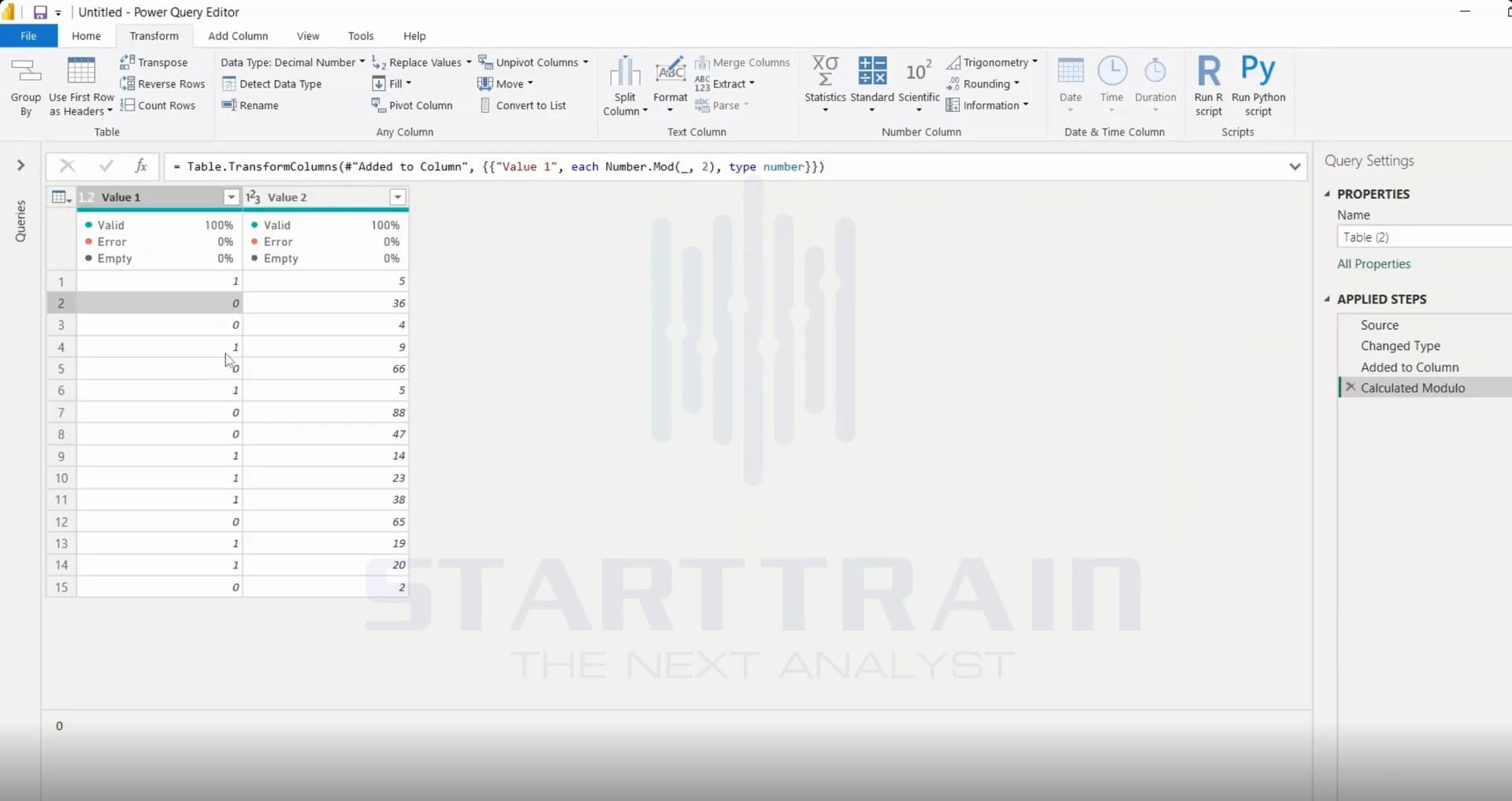Run R script
The image size is (1512, 801).
[1209, 87]
